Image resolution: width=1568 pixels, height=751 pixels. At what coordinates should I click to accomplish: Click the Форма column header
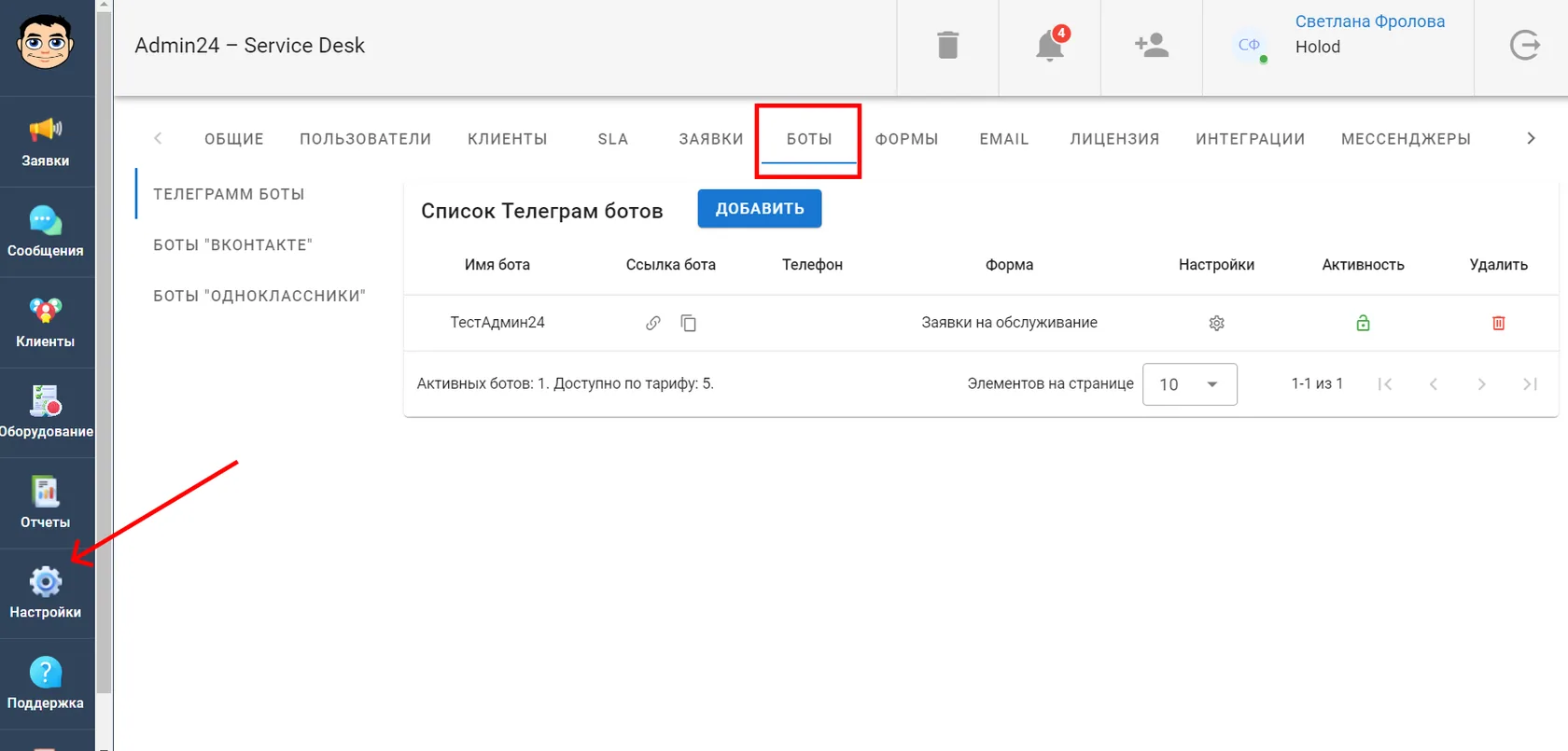(x=1009, y=265)
